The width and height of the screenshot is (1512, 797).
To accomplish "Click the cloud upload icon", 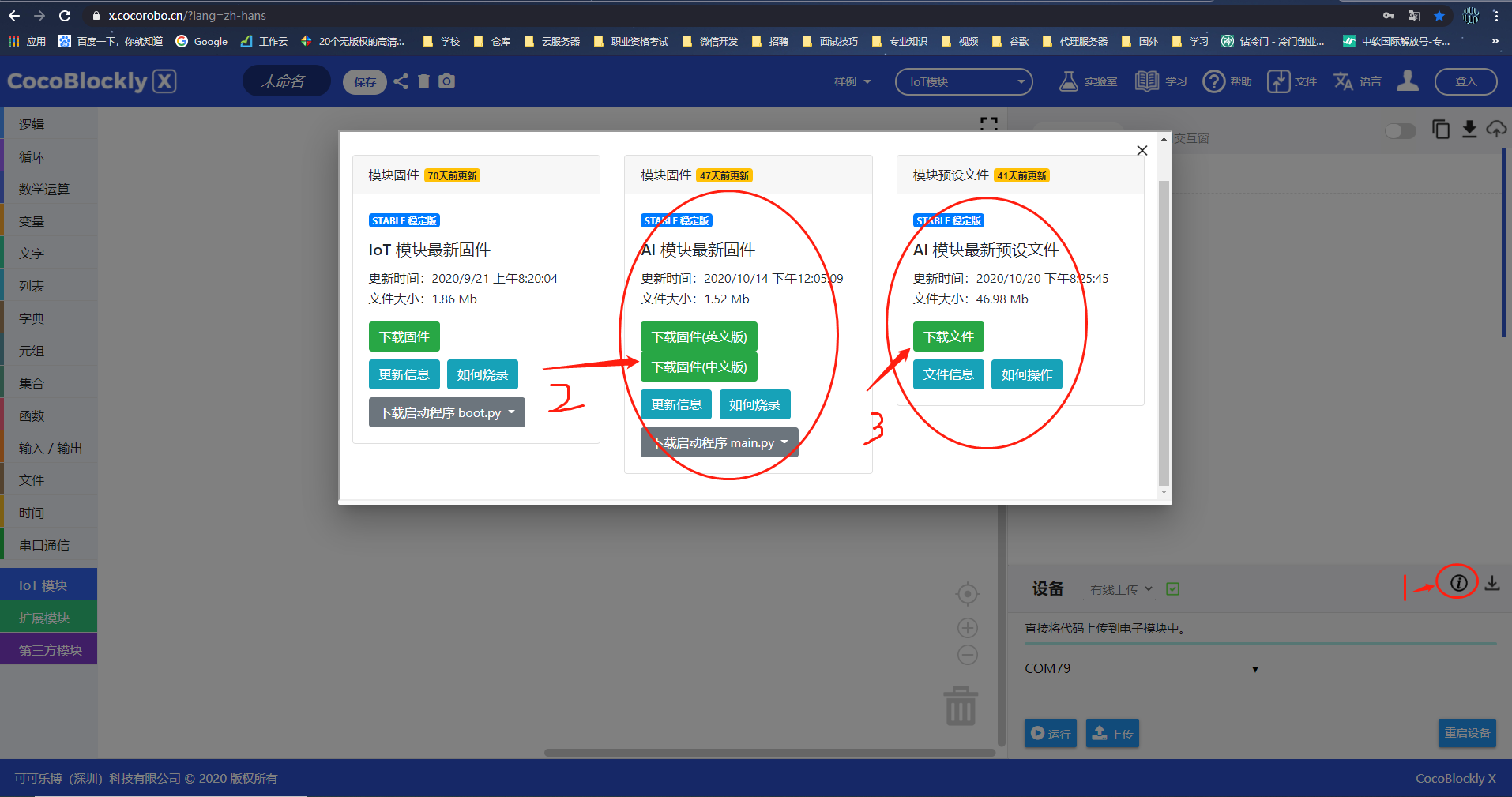I will pos(1496,129).
